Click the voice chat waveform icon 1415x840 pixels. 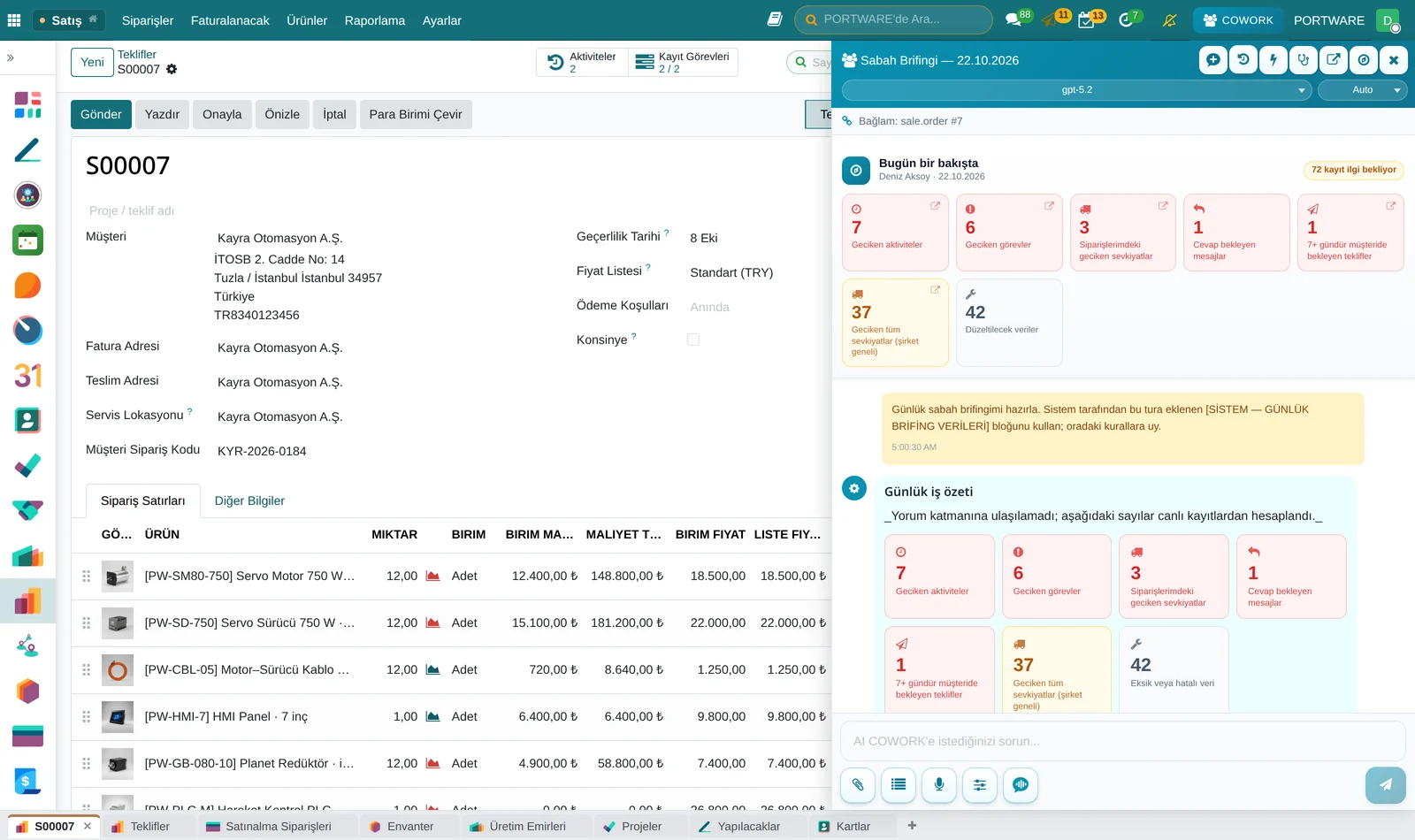tap(1021, 784)
